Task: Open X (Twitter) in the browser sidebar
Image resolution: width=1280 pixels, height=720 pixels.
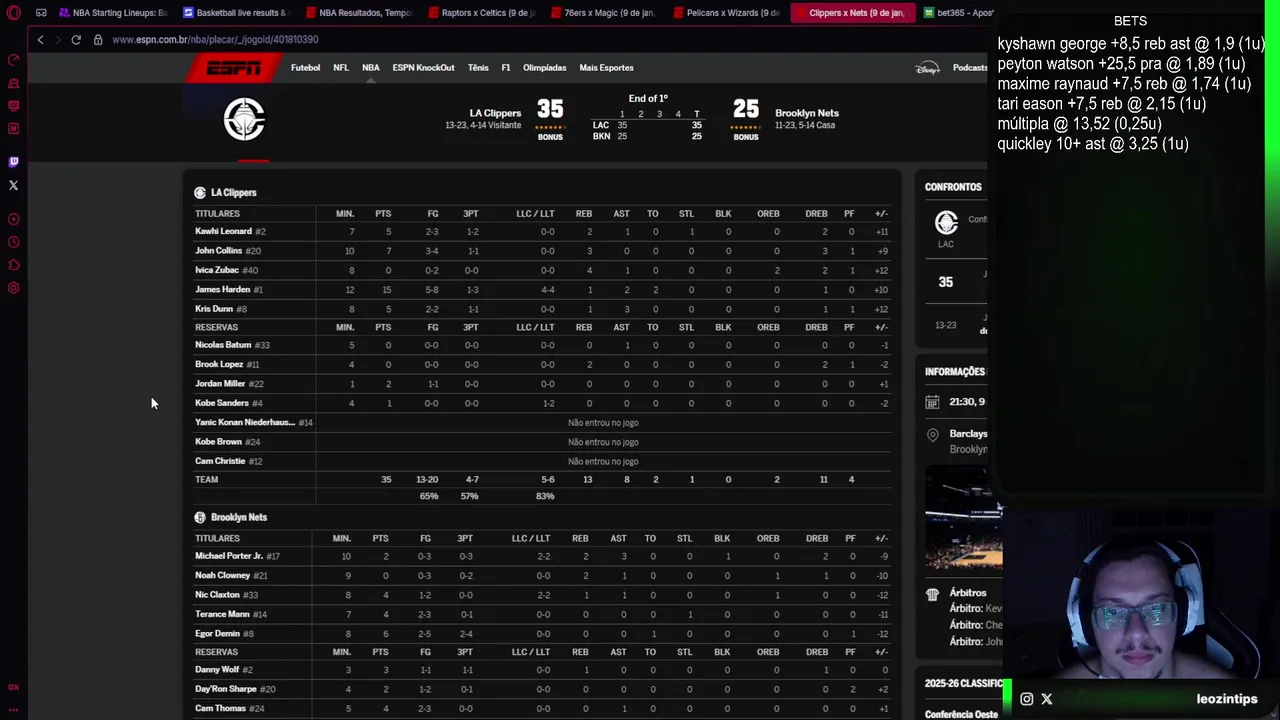Action: pos(13,185)
